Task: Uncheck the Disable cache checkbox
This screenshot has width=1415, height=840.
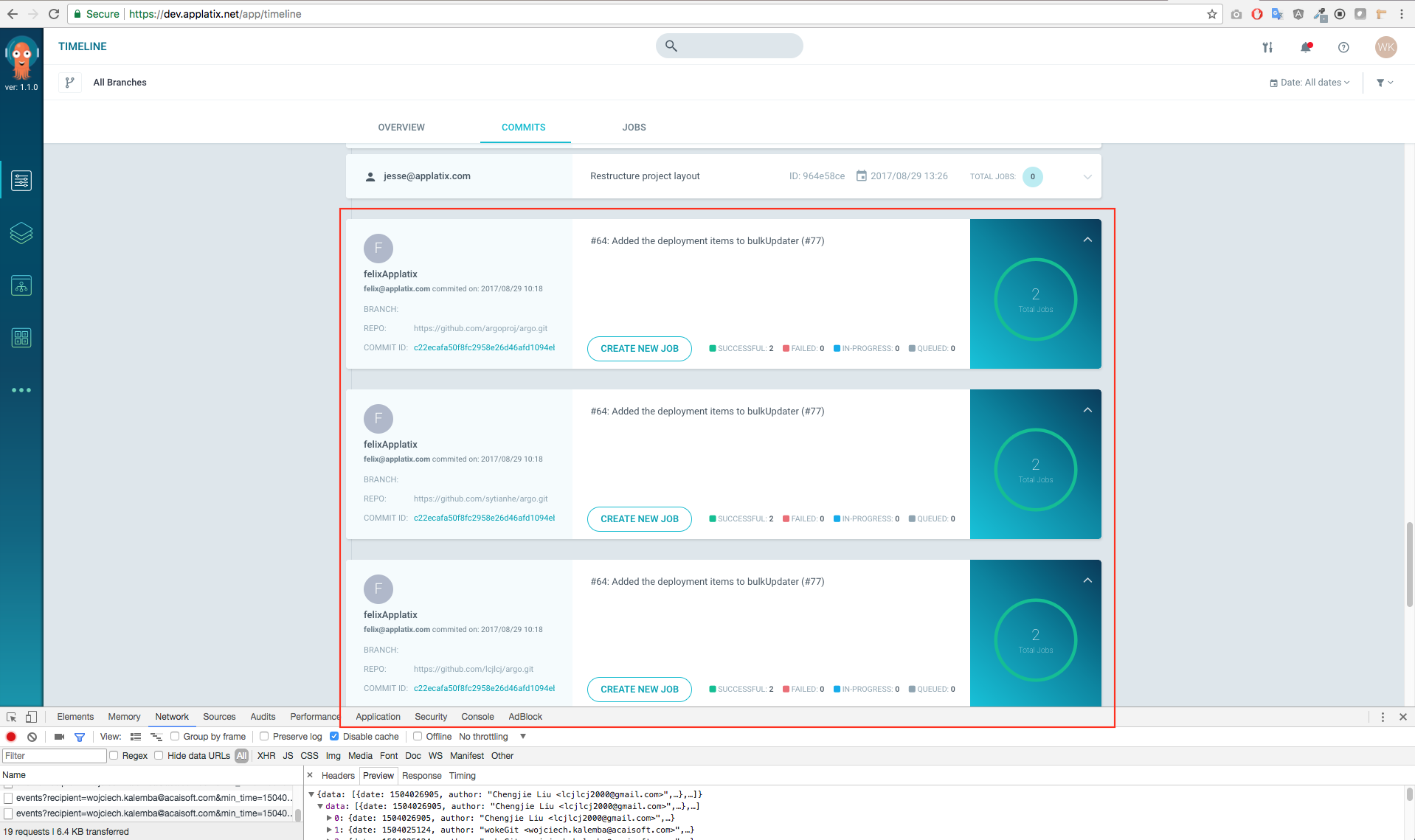Action: [334, 736]
